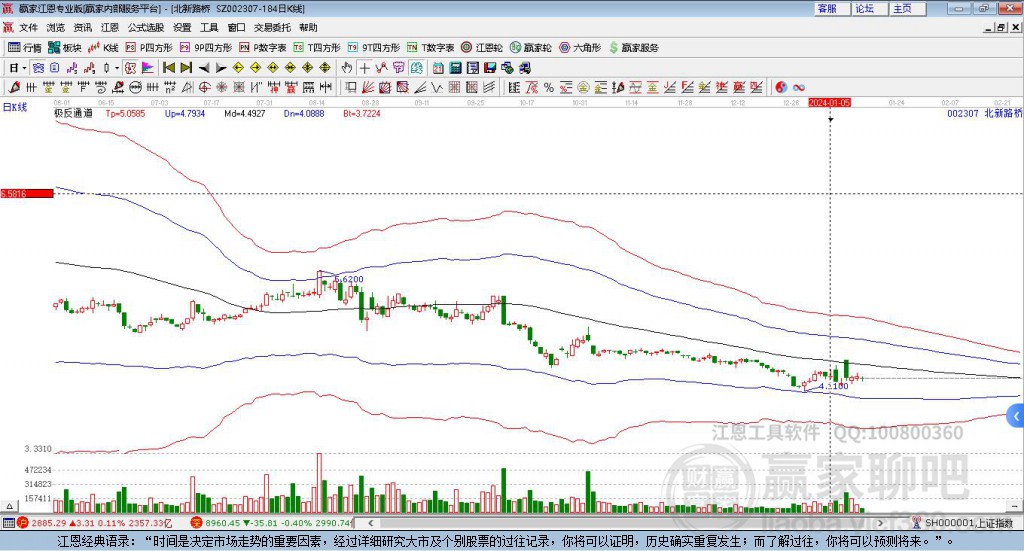Open the 赢家轮 wheel tool
This screenshot has width=1024, height=551.
[x=531, y=48]
